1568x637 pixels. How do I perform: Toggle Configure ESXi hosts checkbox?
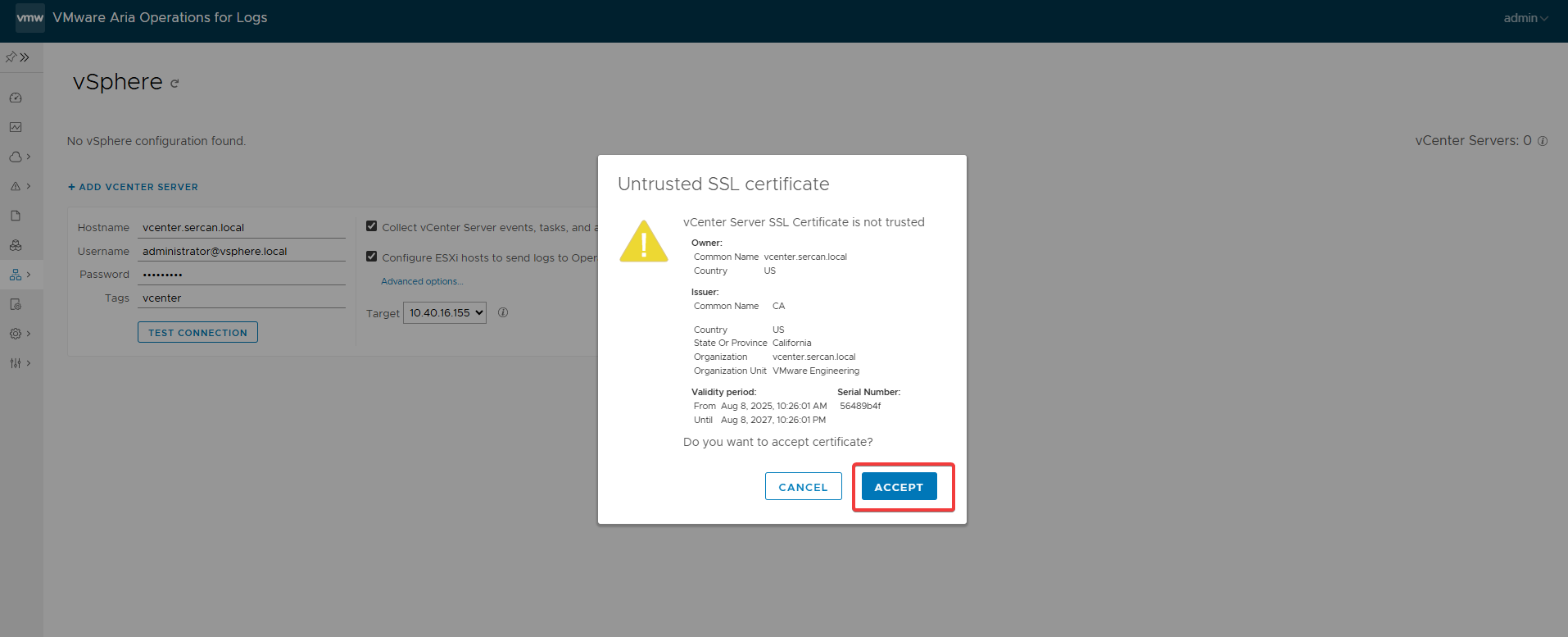tap(371, 257)
